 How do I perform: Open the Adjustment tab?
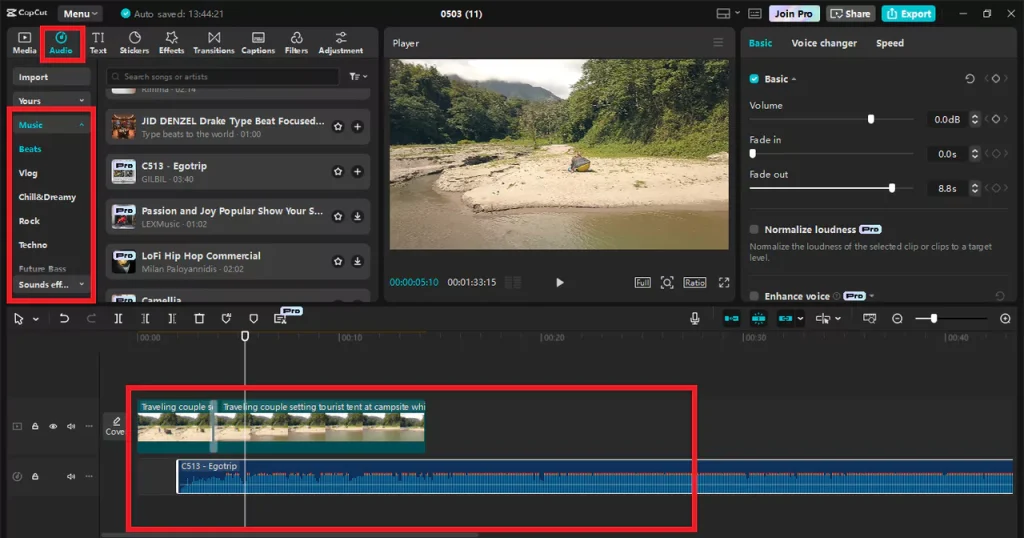[340, 42]
